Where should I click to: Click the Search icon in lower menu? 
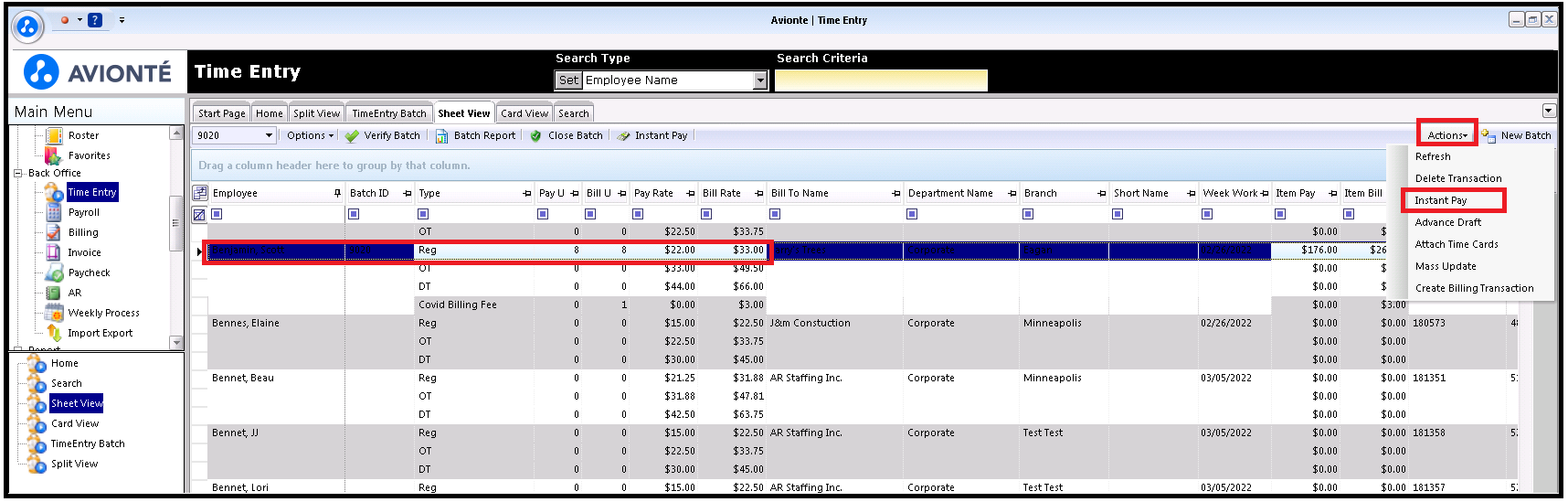[37, 383]
